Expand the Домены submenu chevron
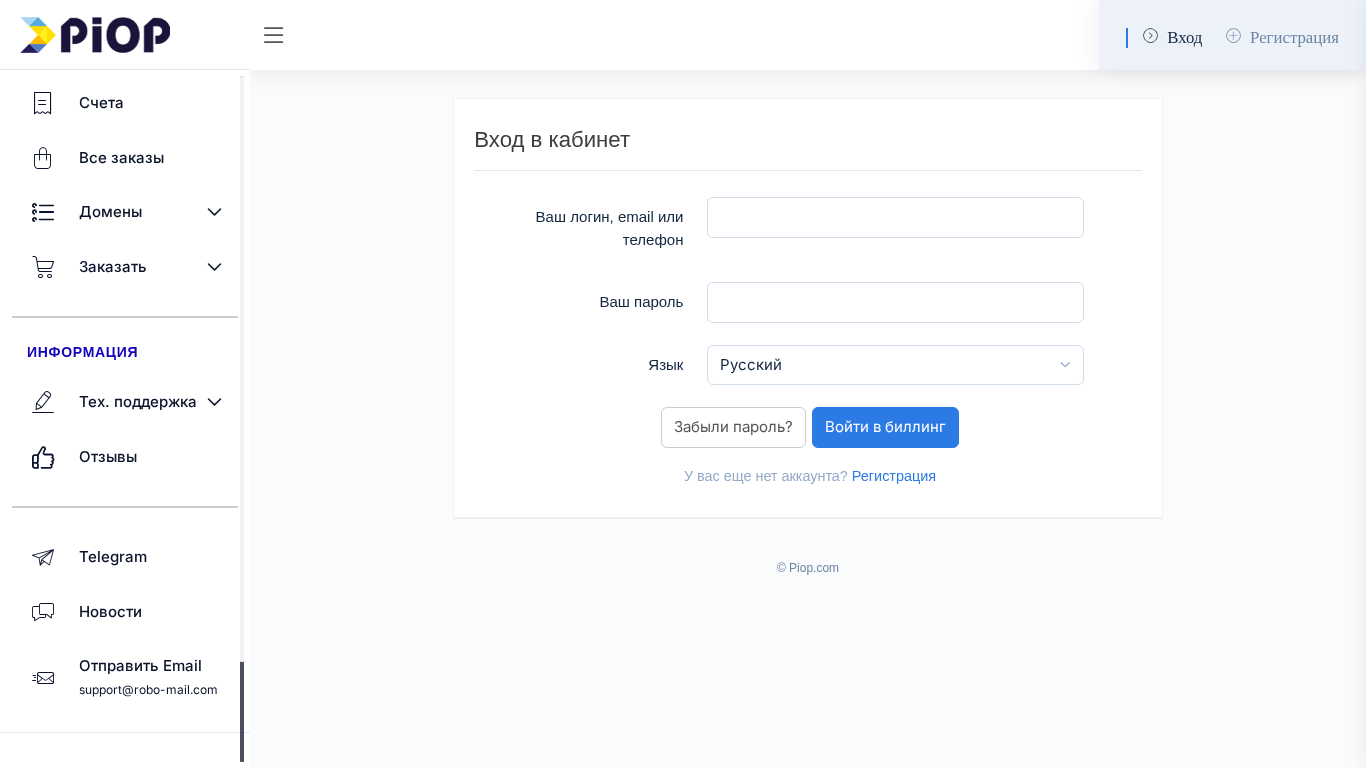 point(214,212)
